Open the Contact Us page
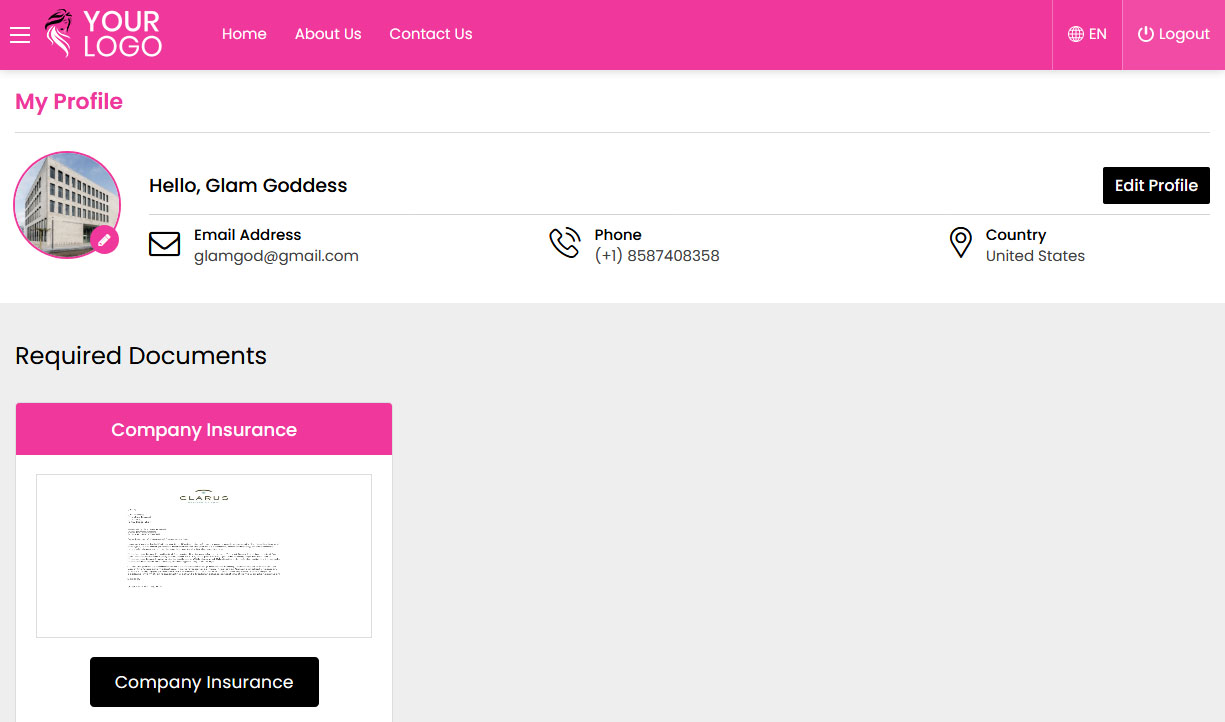1225x722 pixels. coord(431,34)
